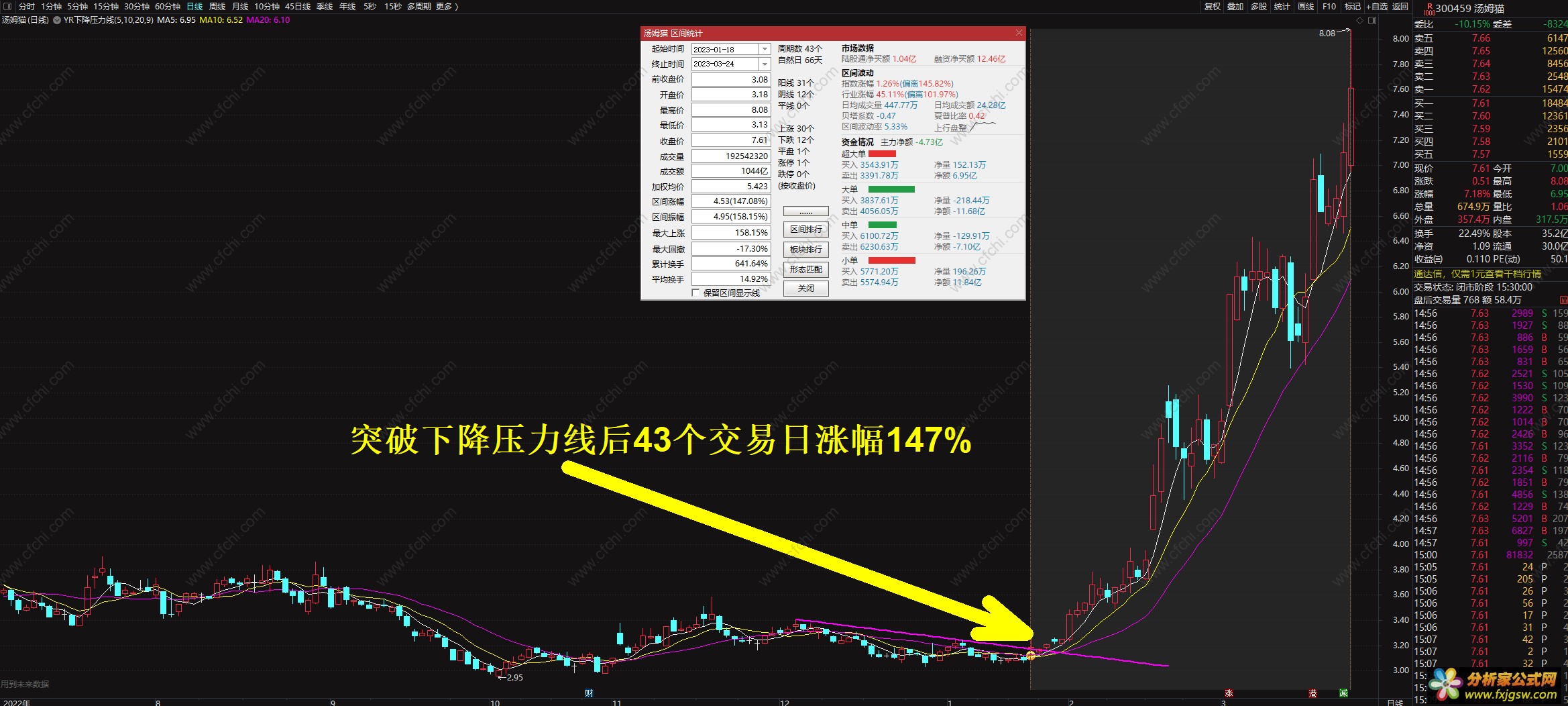Screen dimensions: 1568x706
Task: Select the 10分钟 period
Action: [x=267, y=6]
